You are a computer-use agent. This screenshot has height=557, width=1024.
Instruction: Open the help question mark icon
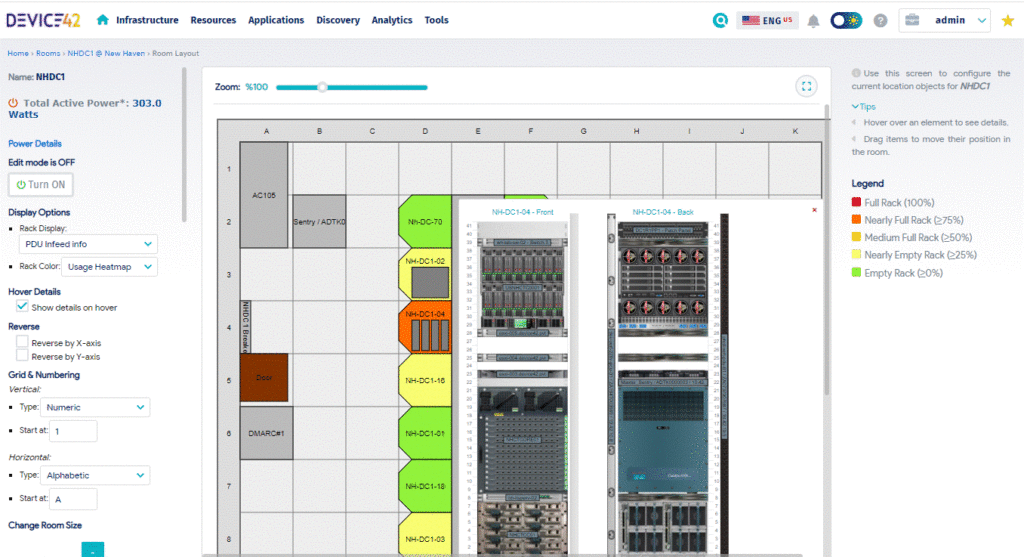[x=880, y=20]
